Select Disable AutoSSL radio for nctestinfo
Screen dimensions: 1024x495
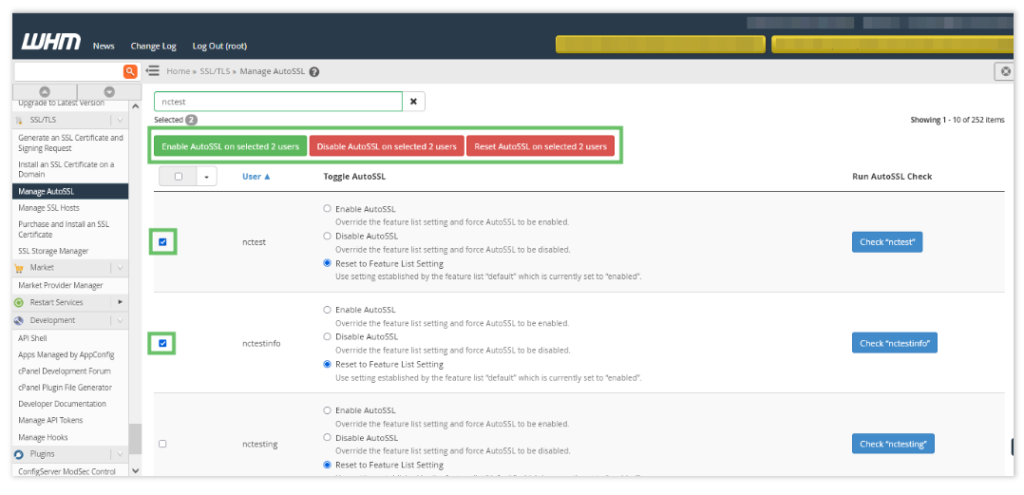pos(327,337)
